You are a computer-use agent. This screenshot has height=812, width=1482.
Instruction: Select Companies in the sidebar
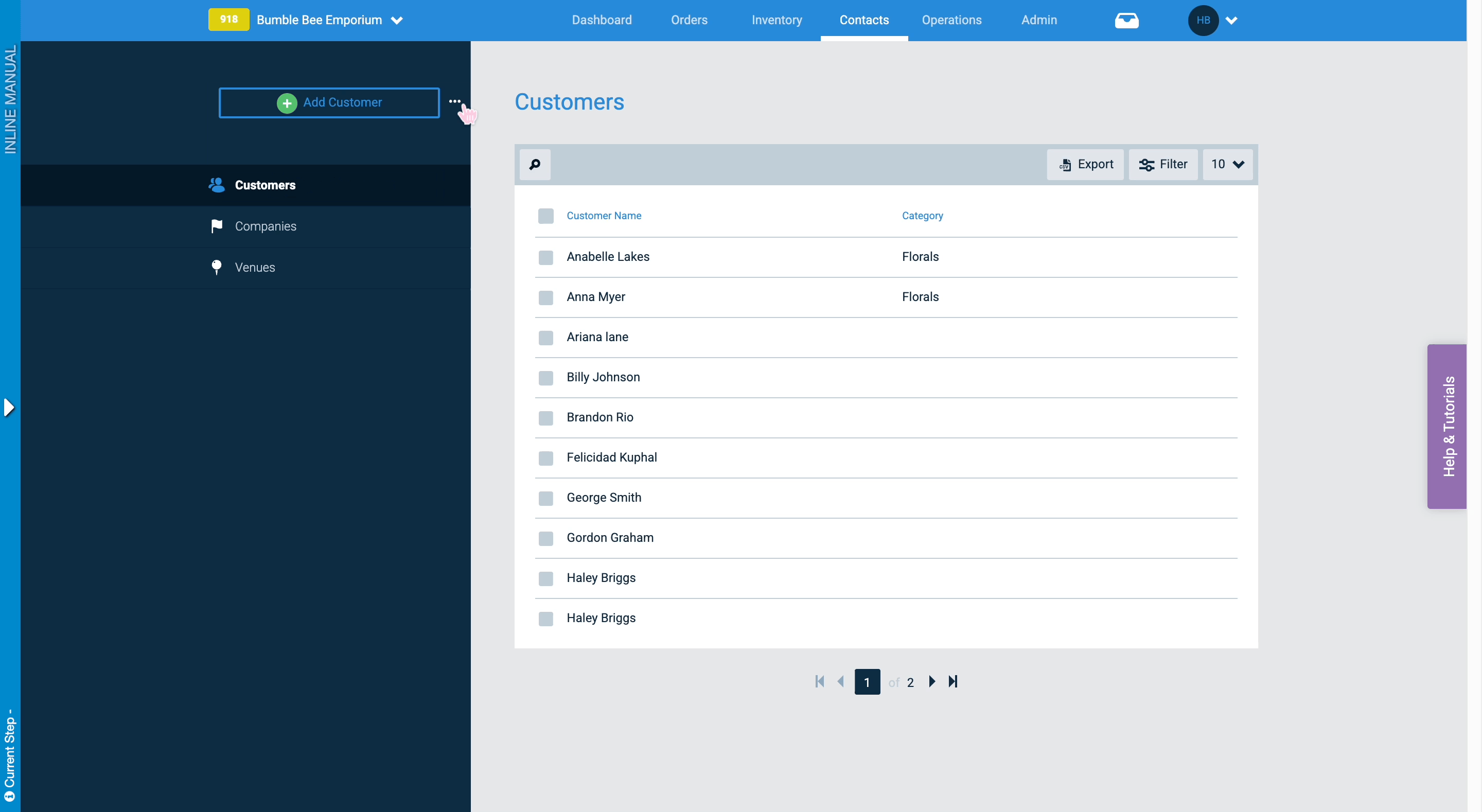245,226
